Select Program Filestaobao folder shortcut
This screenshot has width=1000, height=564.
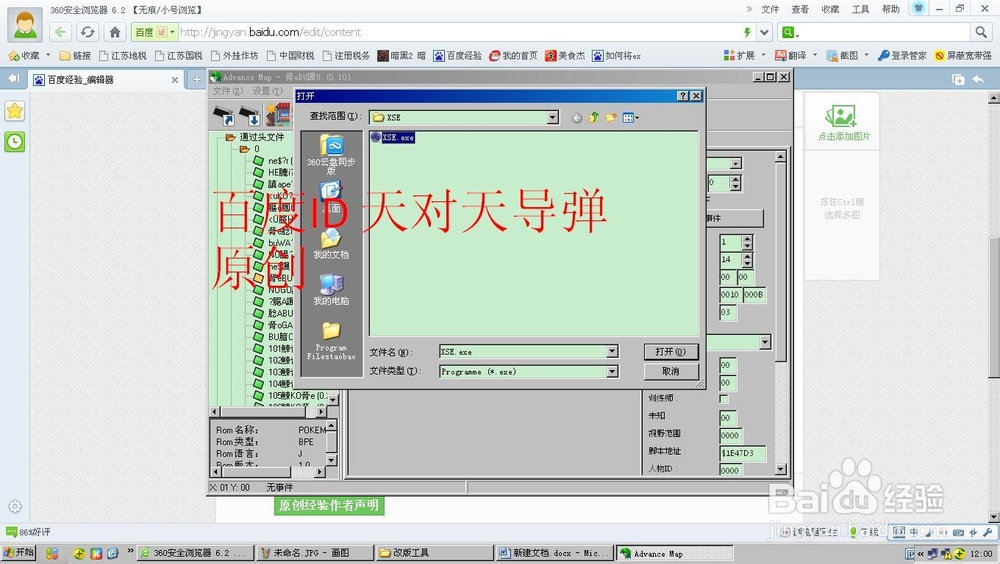(x=331, y=341)
